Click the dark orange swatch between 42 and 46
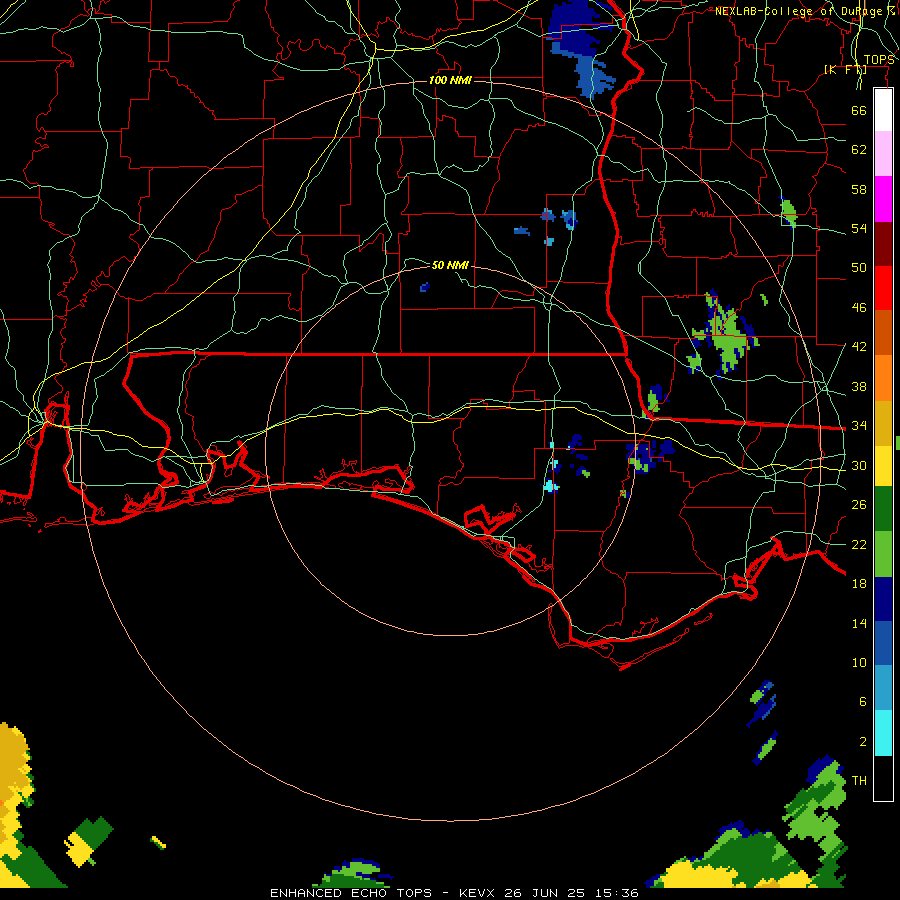 tap(883, 332)
